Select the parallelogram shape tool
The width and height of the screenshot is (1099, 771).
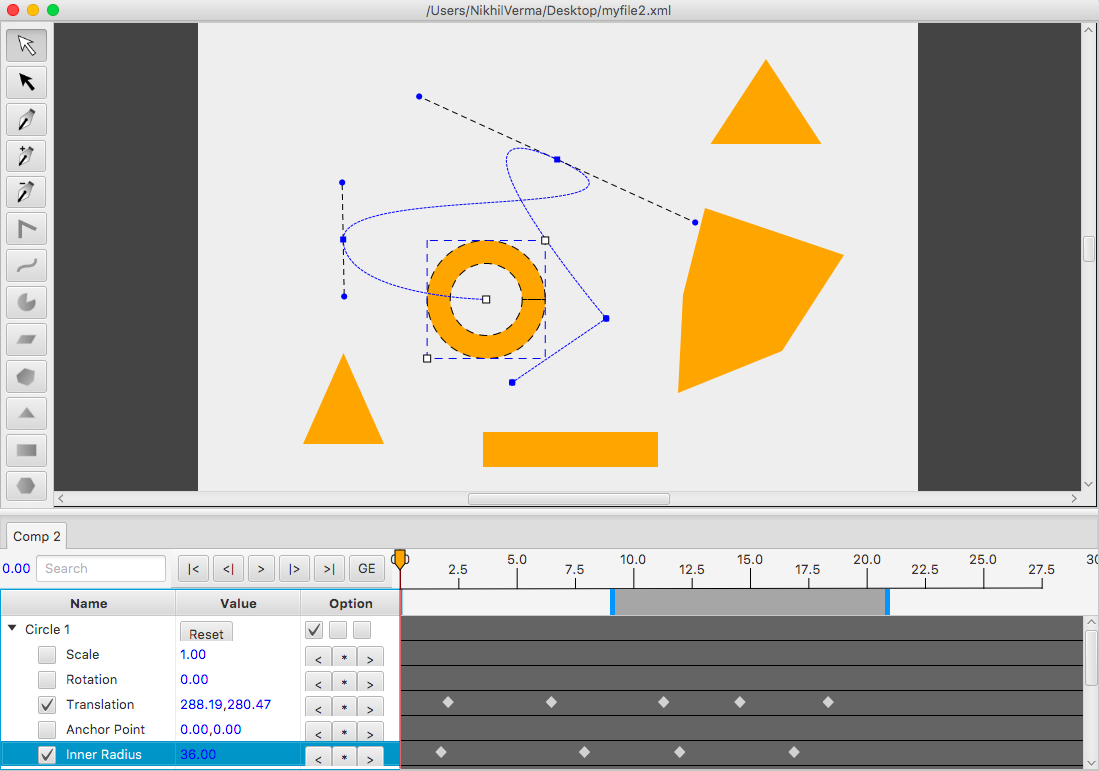27,339
